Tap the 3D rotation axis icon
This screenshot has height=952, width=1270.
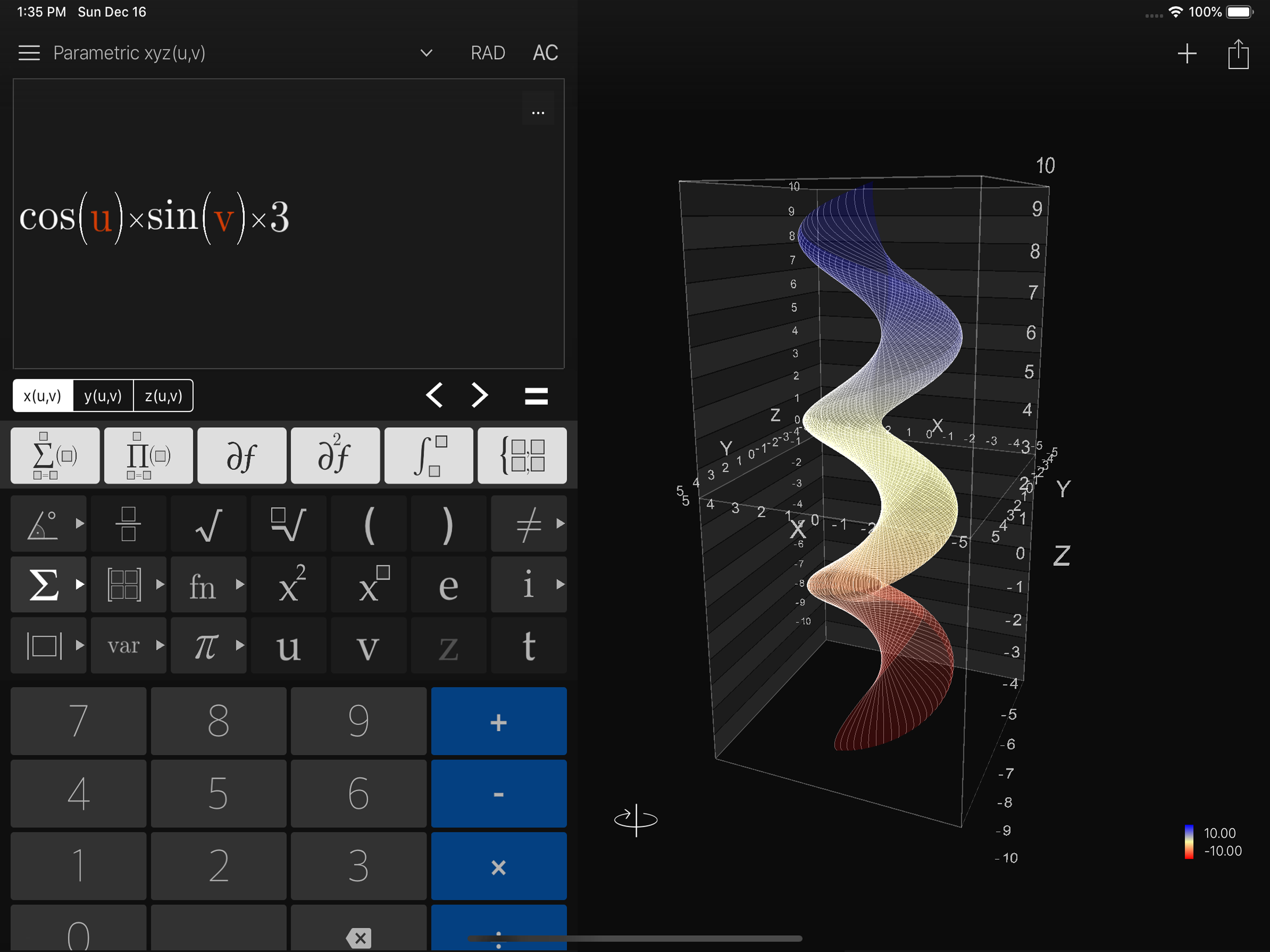tap(635, 820)
